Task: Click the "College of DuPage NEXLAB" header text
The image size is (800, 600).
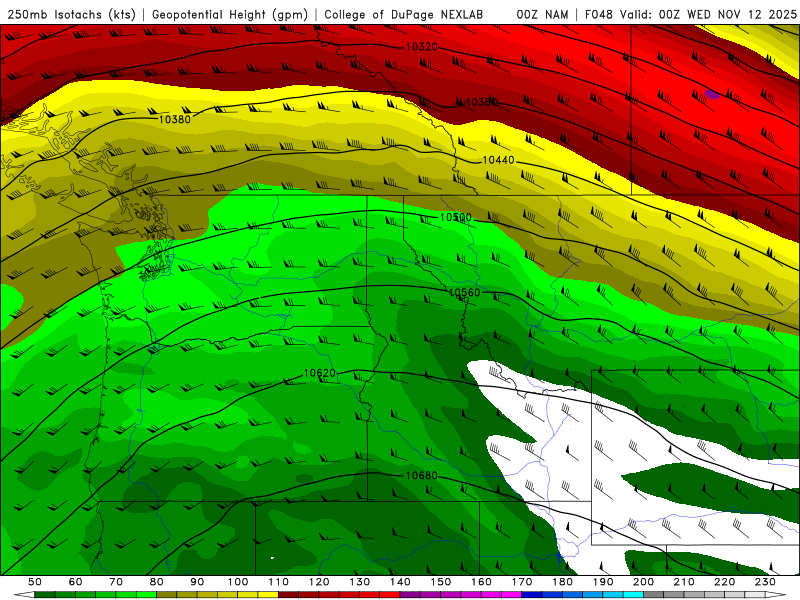Action: pos(403,14)
